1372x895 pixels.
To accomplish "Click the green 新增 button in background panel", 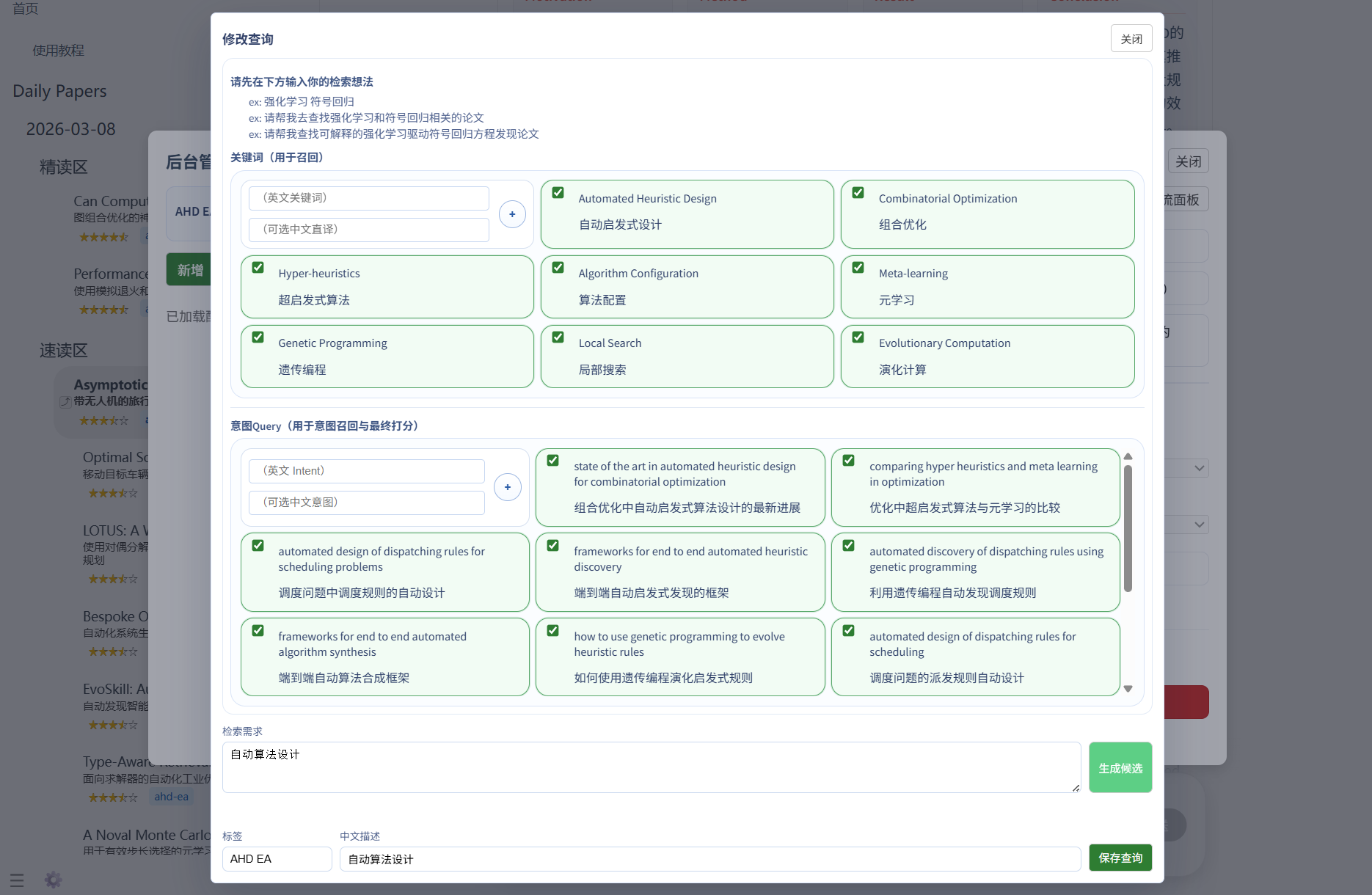I will 189,270.
